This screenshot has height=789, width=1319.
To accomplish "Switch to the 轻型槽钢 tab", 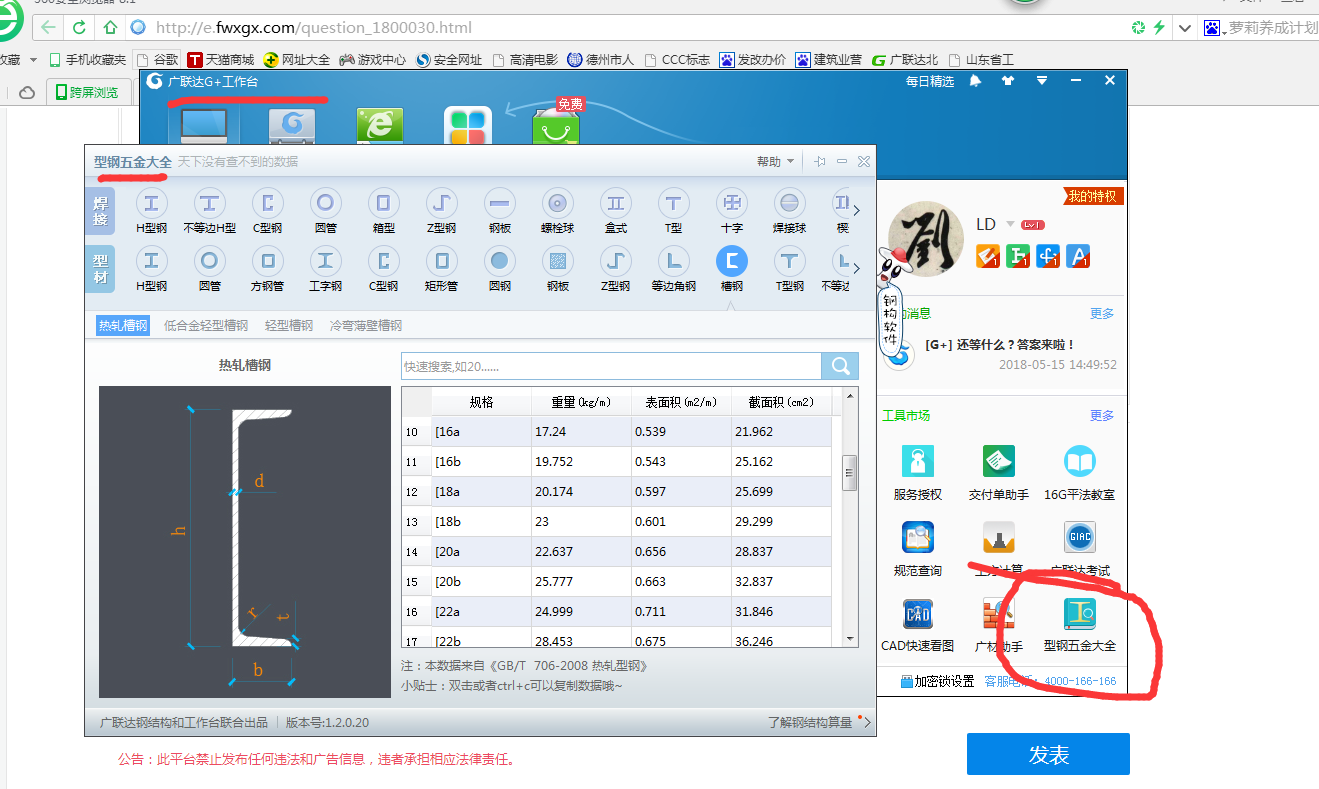I will pos(289,325).
